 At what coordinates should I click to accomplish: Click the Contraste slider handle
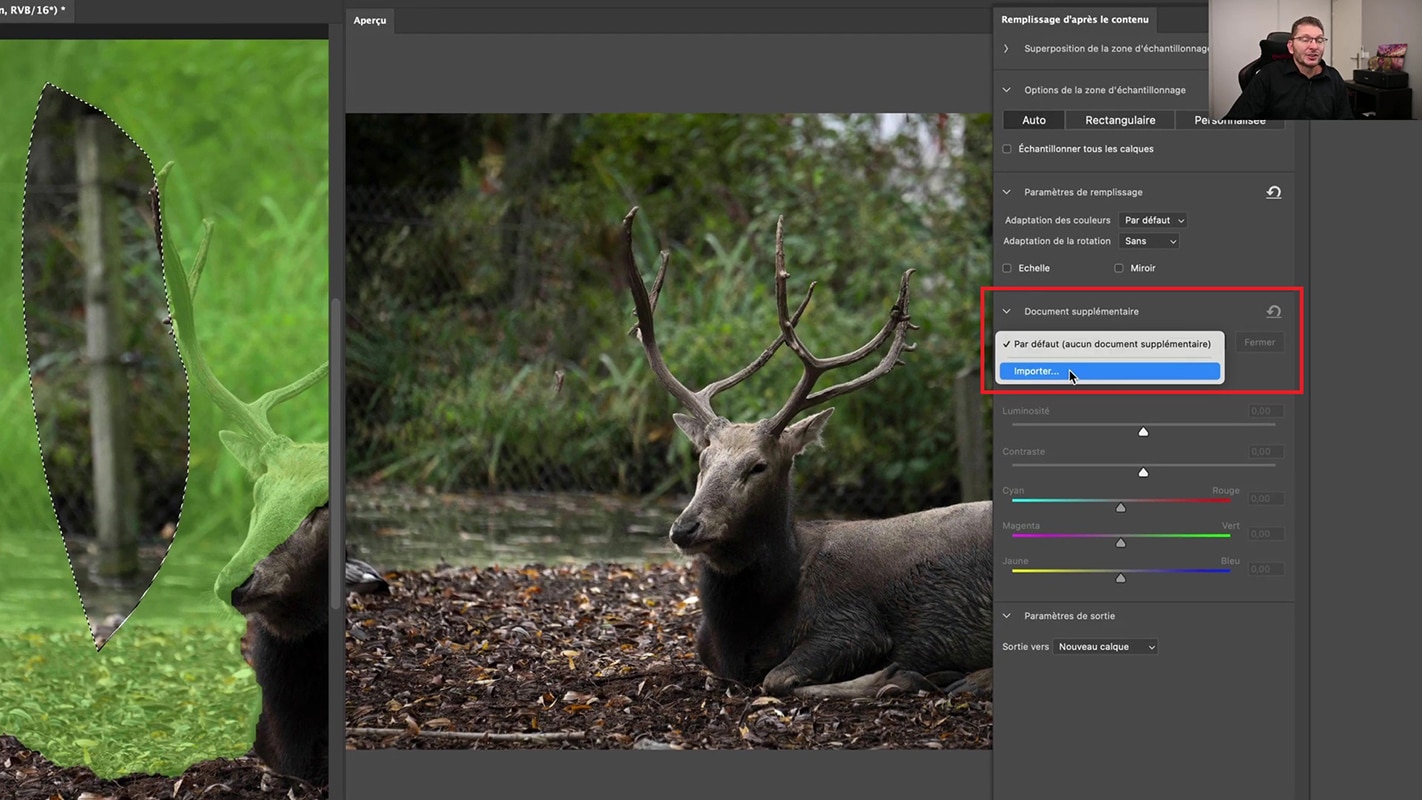[x=1143, y=472]
